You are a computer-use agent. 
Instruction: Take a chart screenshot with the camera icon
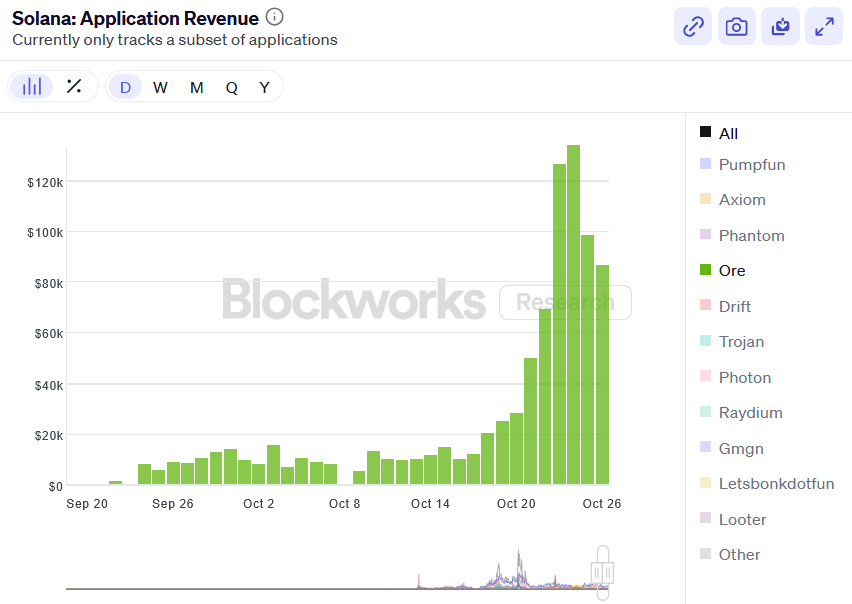[x=736, y=26]
